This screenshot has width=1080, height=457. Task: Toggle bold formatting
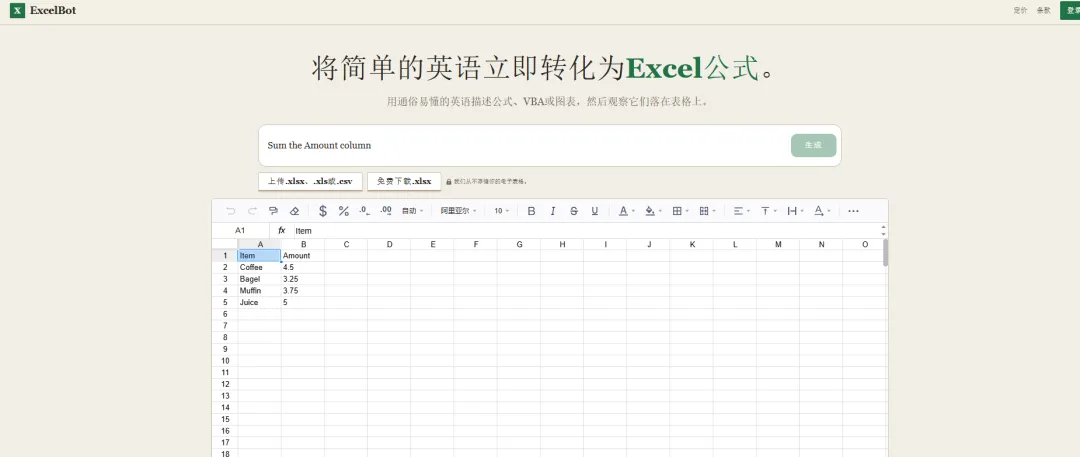coord(531,211)
